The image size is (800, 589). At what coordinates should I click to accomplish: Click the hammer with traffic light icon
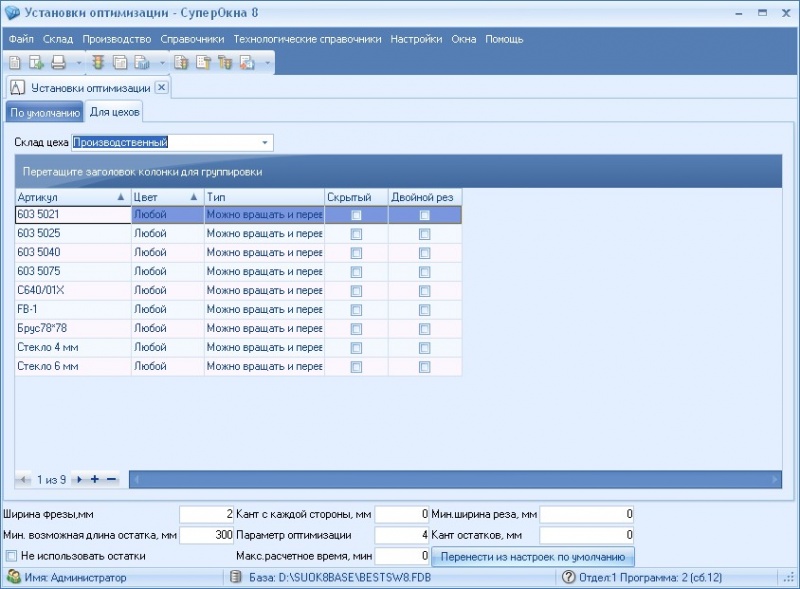coord(225,63)
